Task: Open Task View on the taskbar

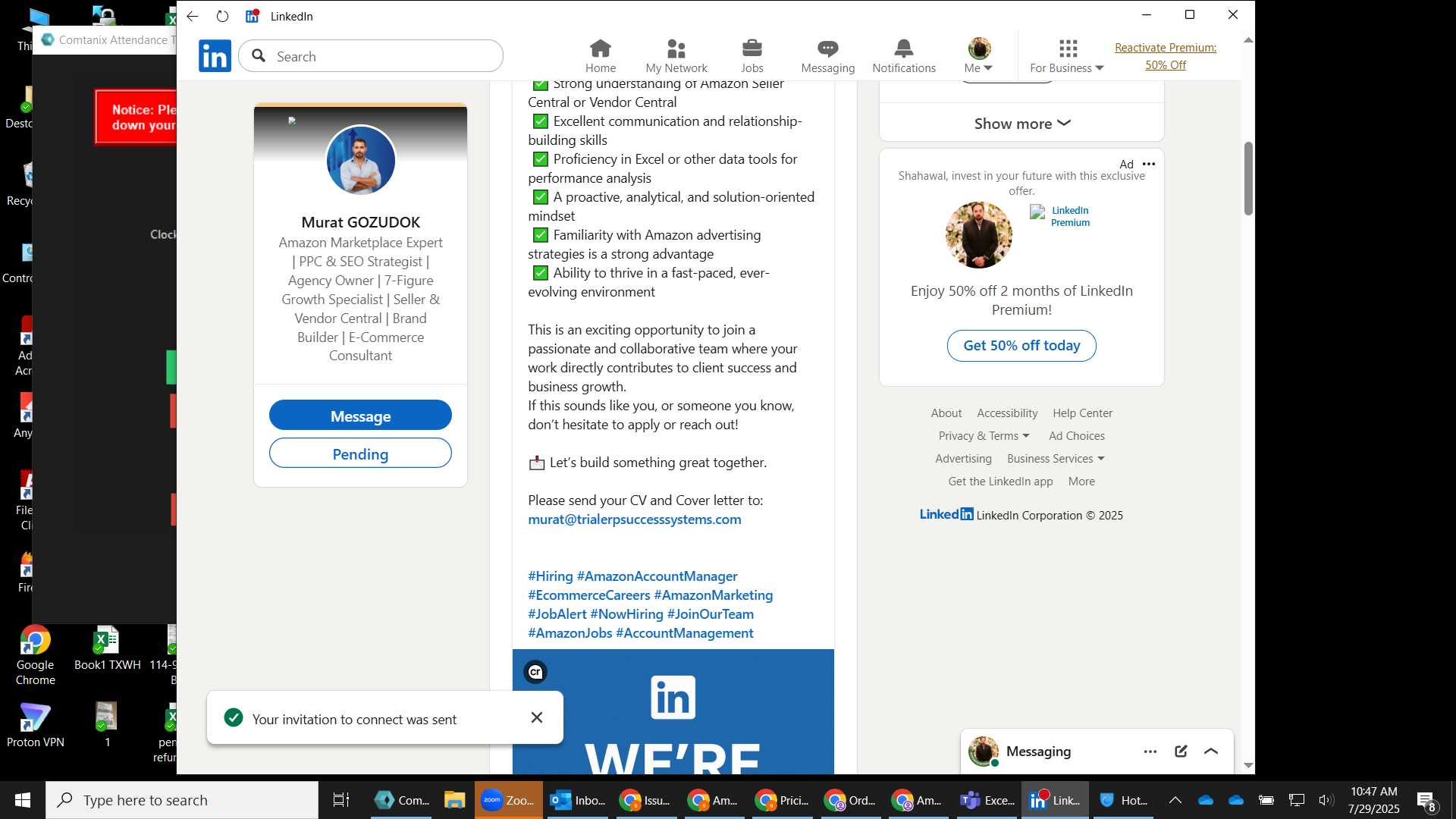Action: click(341, 800)
